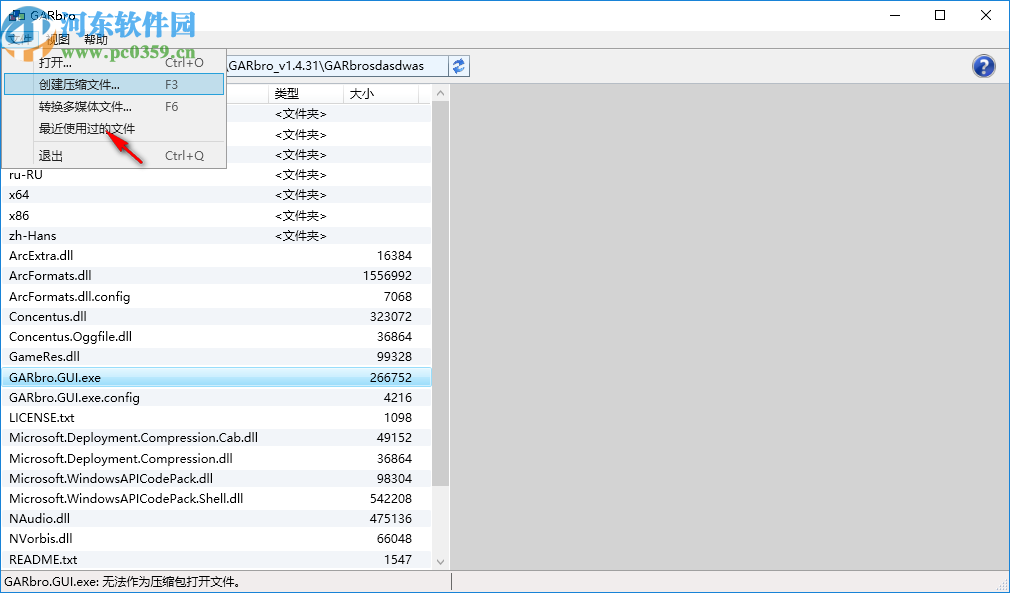1010x593 pixels.
Task: Click the size value 542208
Action: pos(391,498)
